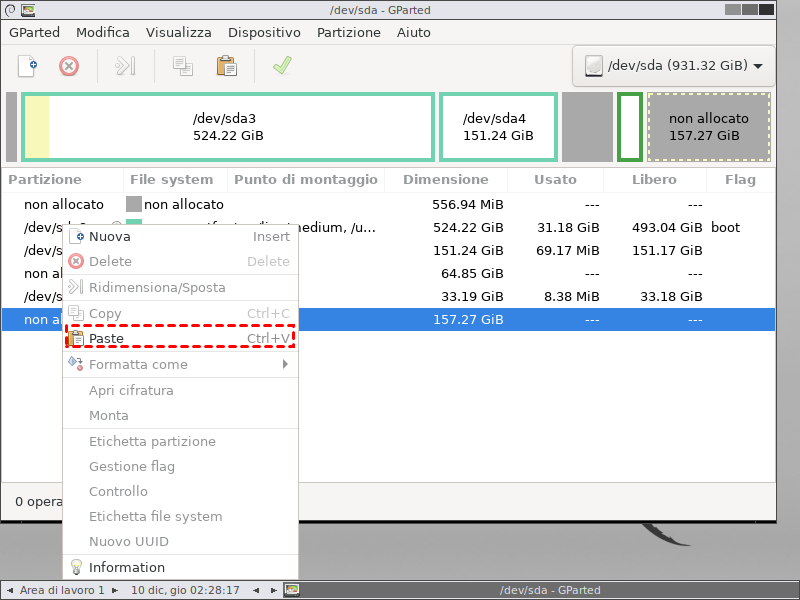Choose Nuova from the context menu
Image resolution: width=800 pixels, height=600 pixels.
pyautogui.click(x=180, y=236)
